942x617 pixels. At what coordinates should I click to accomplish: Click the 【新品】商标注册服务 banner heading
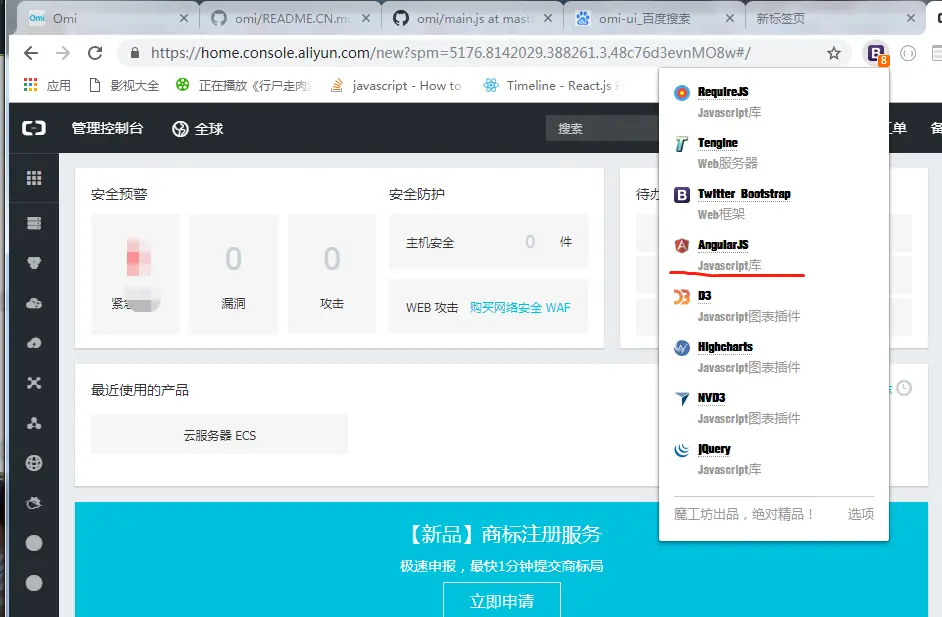(x=503, y=533)
